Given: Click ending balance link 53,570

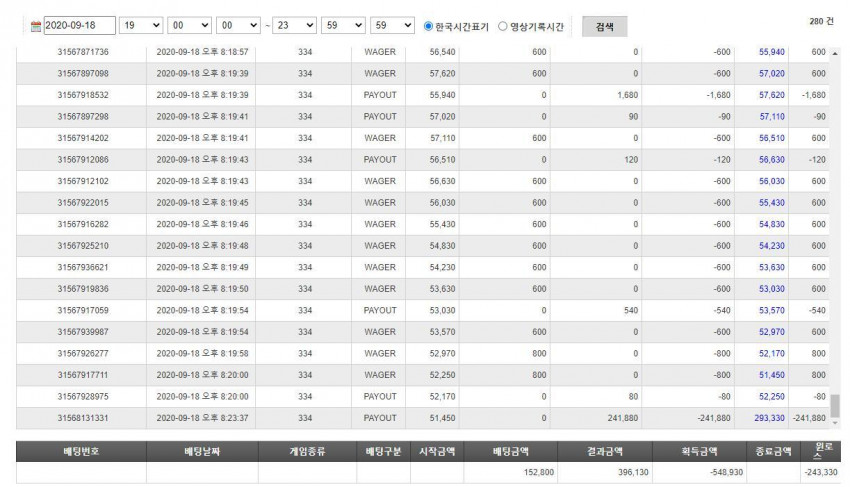Looking at the screenshot, I should [x=771, y=310].
